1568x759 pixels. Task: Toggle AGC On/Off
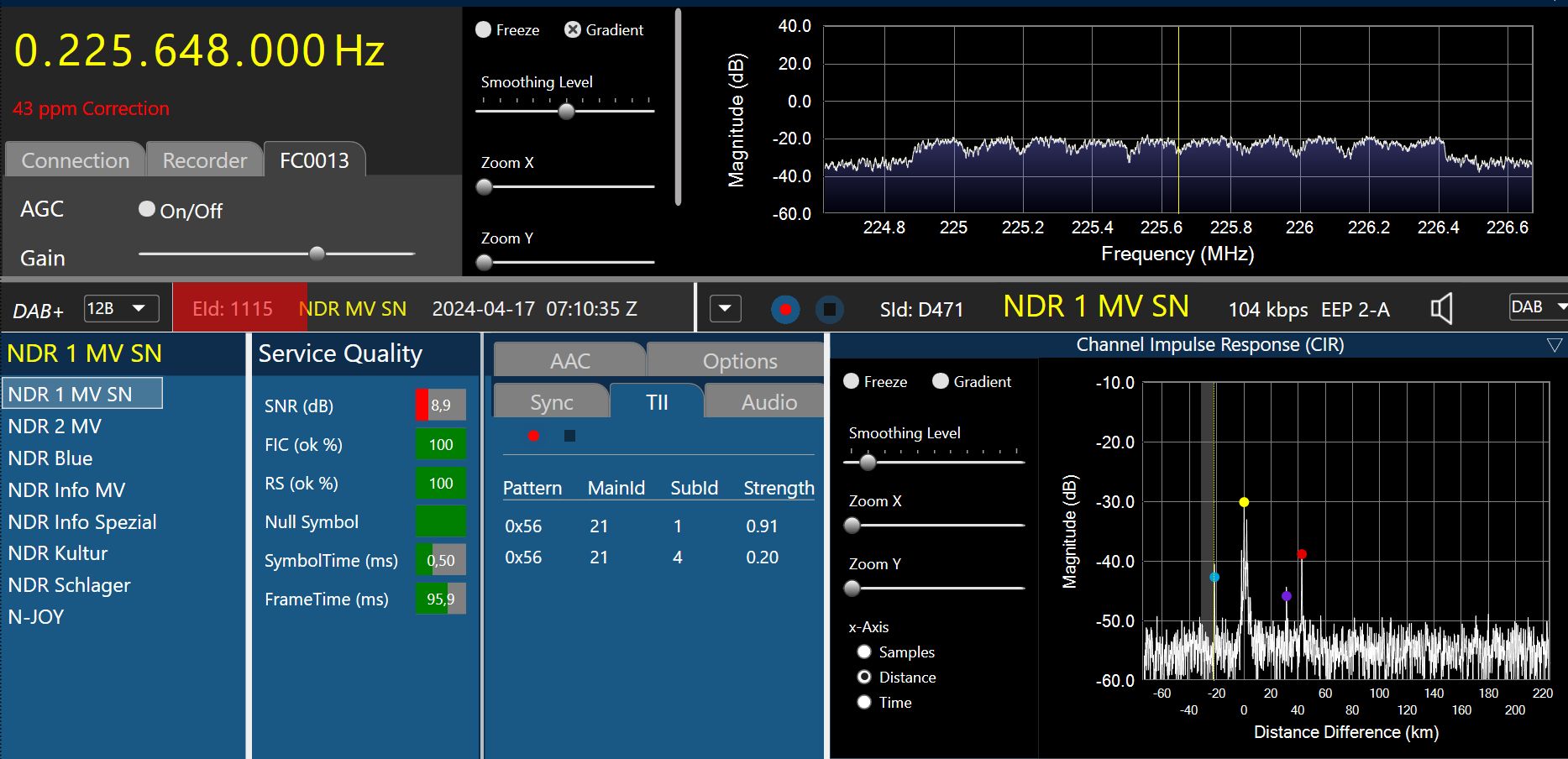[x=147, y=209]
